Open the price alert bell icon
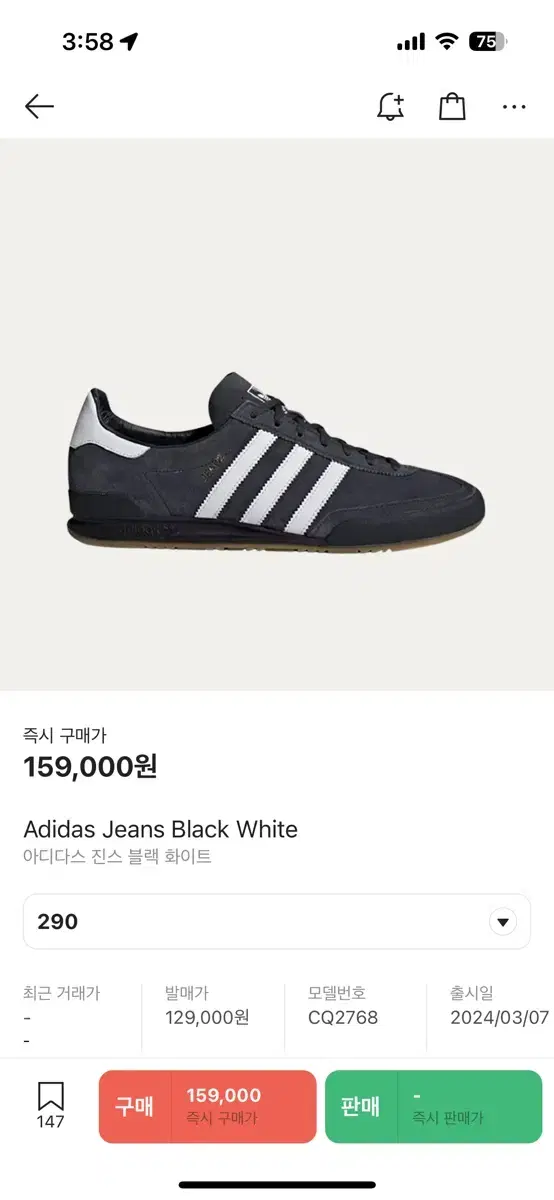This screenshot has height=1200, width=554. 390,107
